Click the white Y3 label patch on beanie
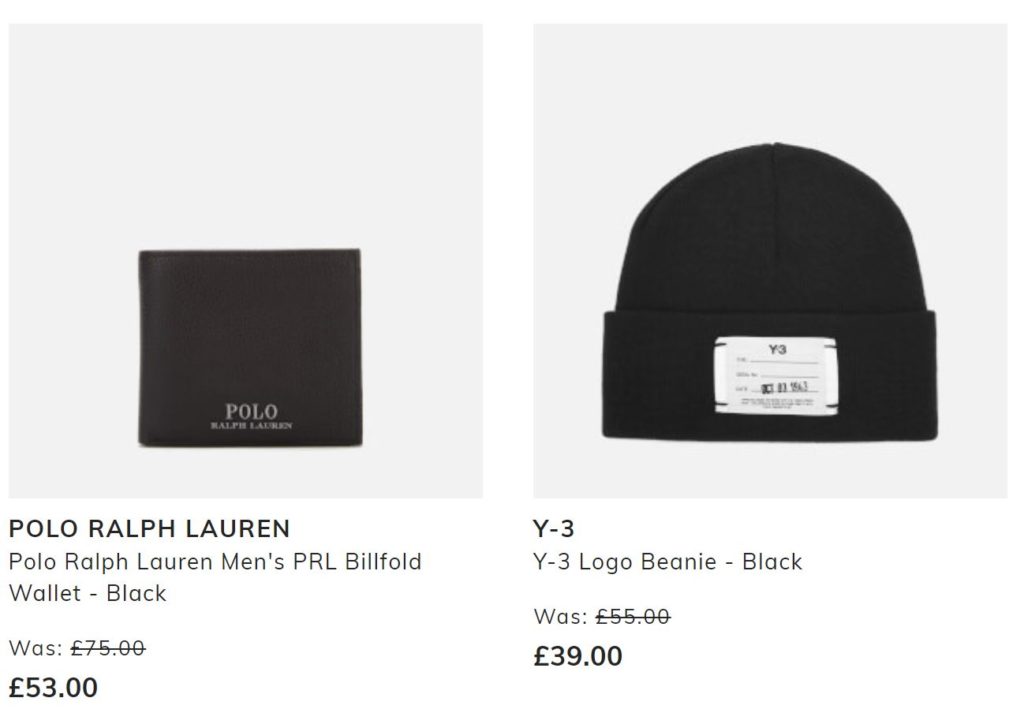Screen dimensions: 1024x724 pos(775,375)
